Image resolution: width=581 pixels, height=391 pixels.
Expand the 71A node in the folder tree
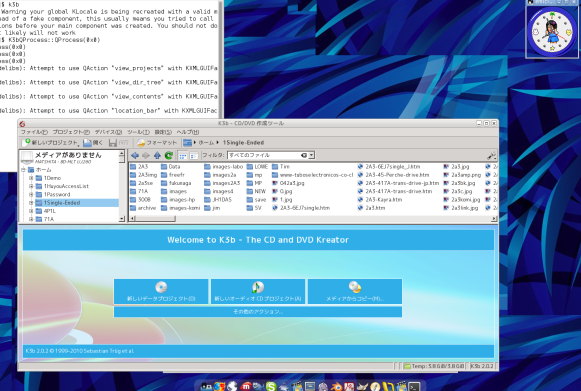pos(31,219)
